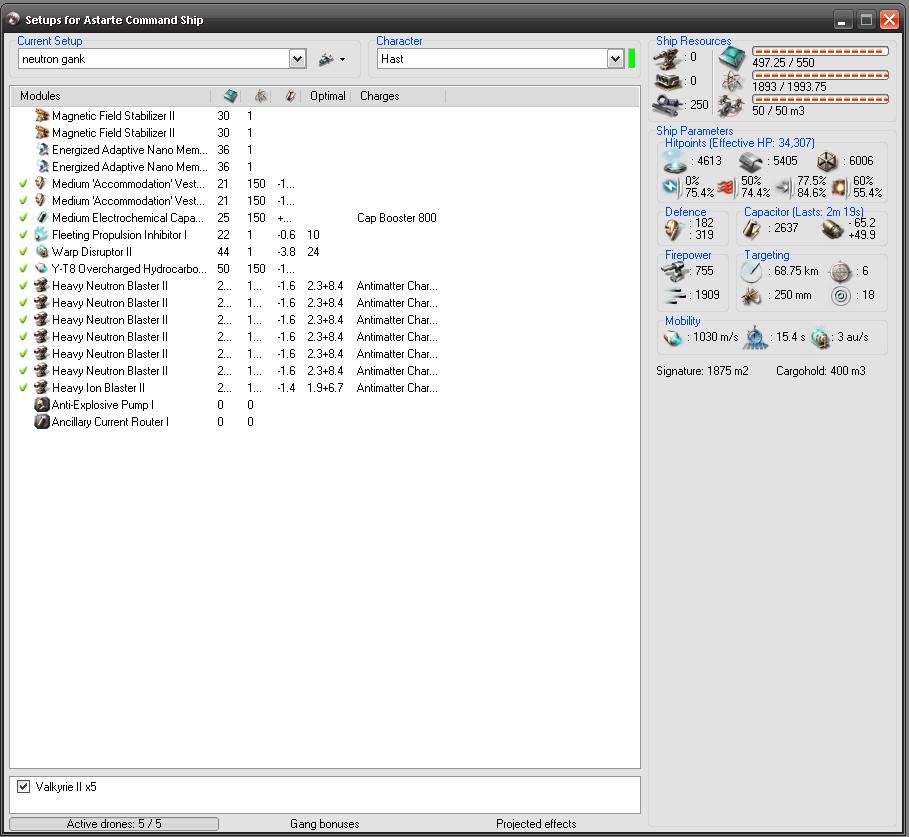Sort by the powergrid column header icon
The image size is (909, 837).
coord(261,96)
